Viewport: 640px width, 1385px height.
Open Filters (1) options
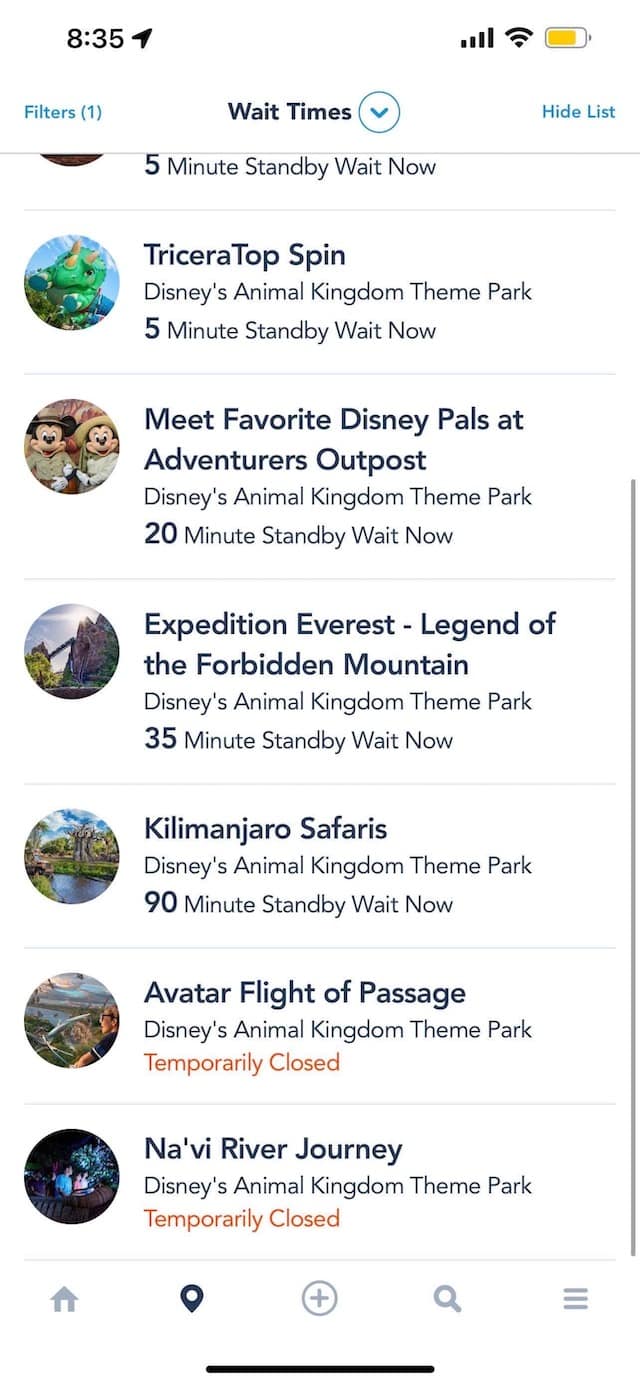coord(63,112)
